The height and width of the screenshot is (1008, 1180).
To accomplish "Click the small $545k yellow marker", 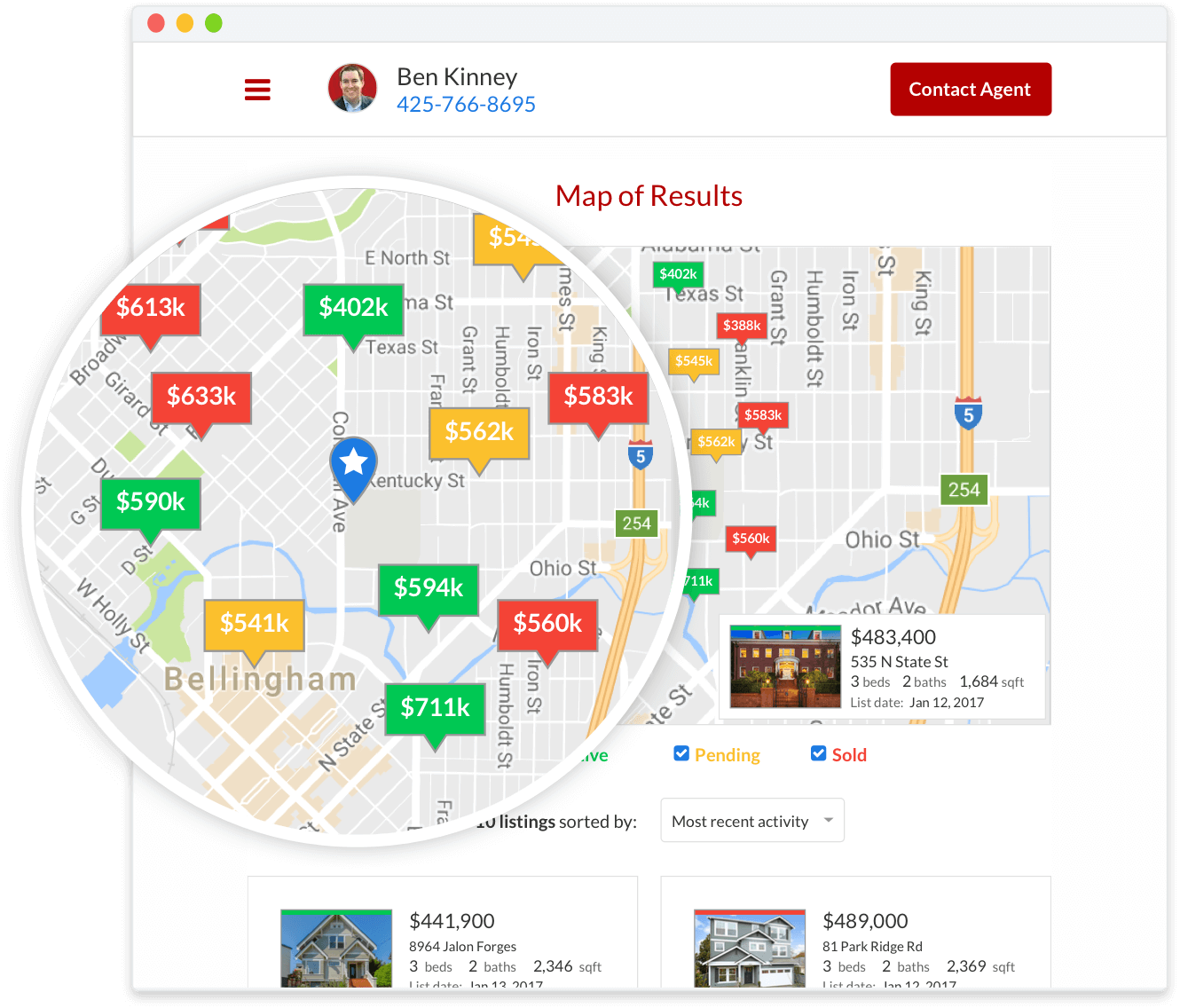I will tap(693, 361).
